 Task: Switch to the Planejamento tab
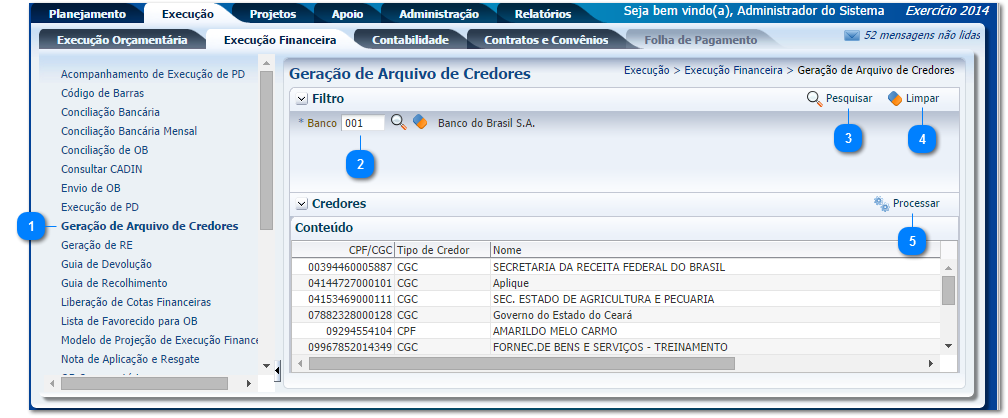tap(88, 14)
